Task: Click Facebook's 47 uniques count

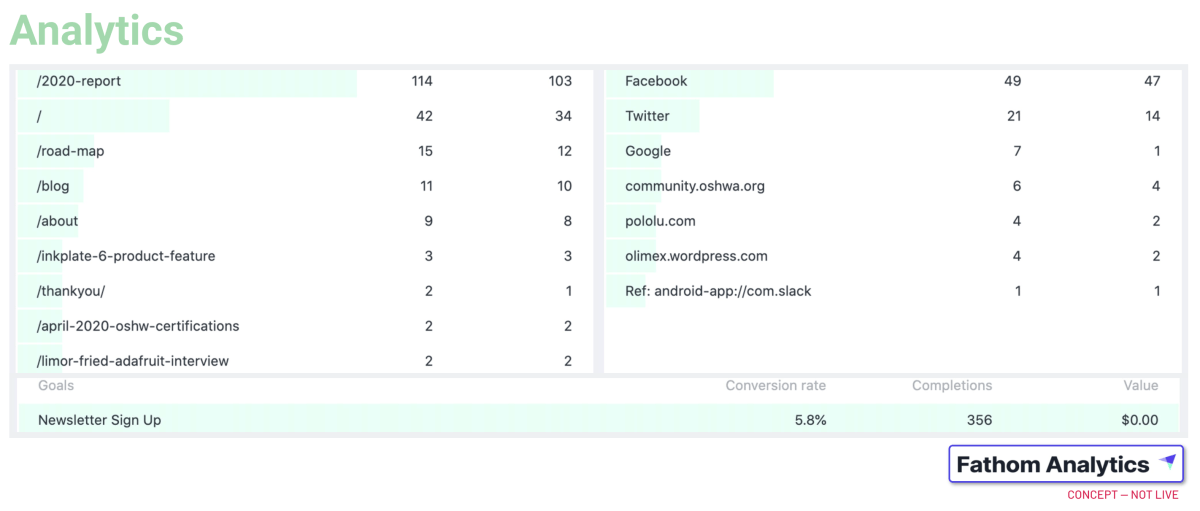Action: click(1152, 81)
